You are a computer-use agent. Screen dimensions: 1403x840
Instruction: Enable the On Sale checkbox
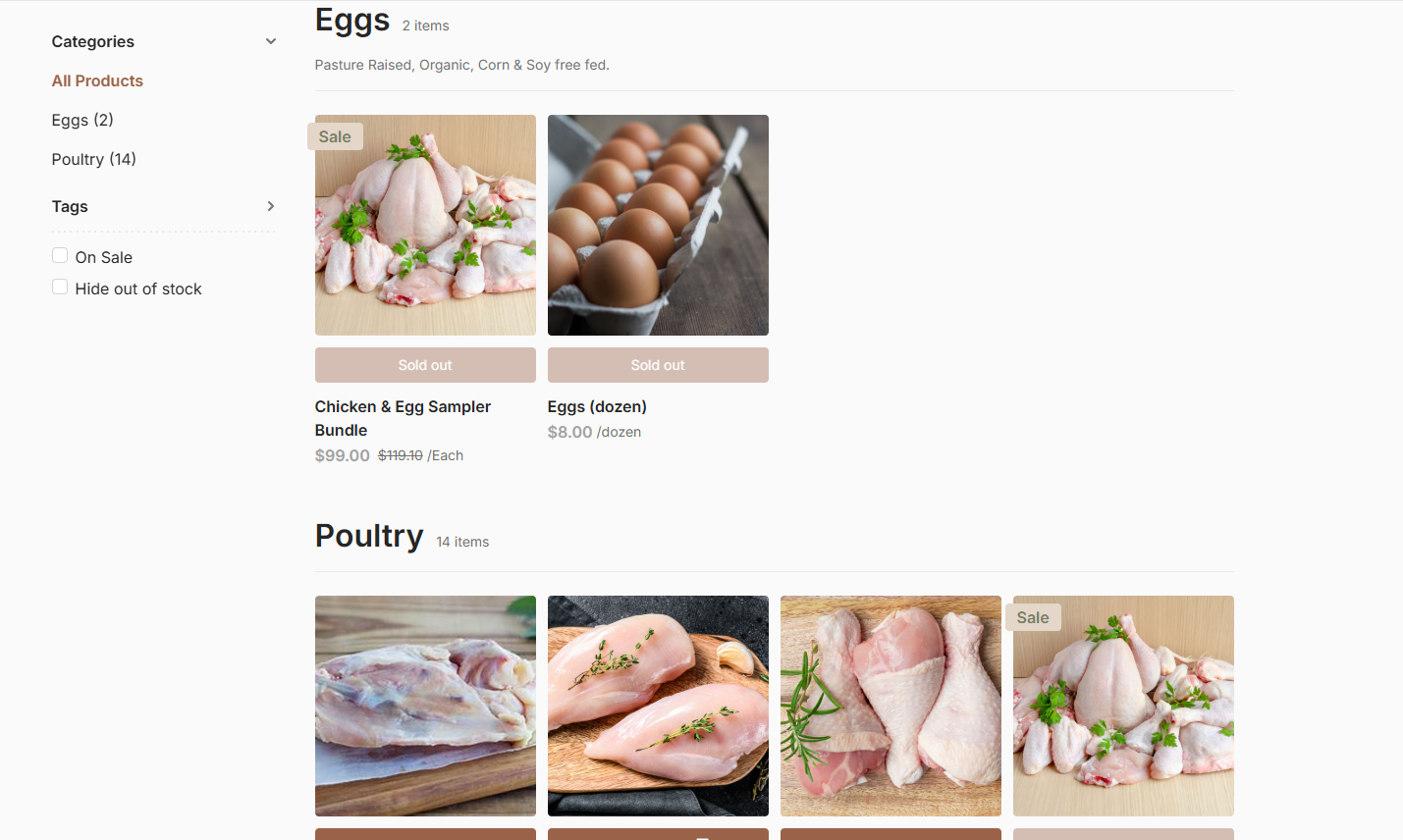pyautogui.click(x=60, y=256)
